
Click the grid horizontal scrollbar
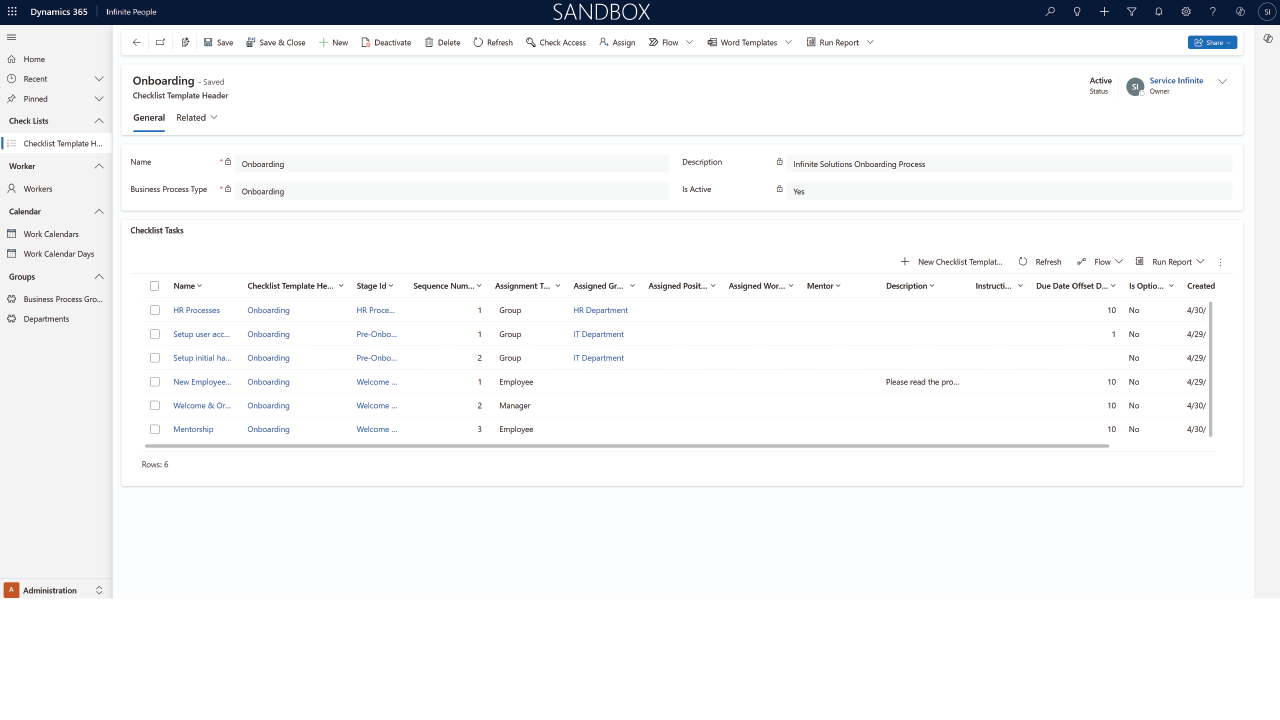tap(627, 446)
